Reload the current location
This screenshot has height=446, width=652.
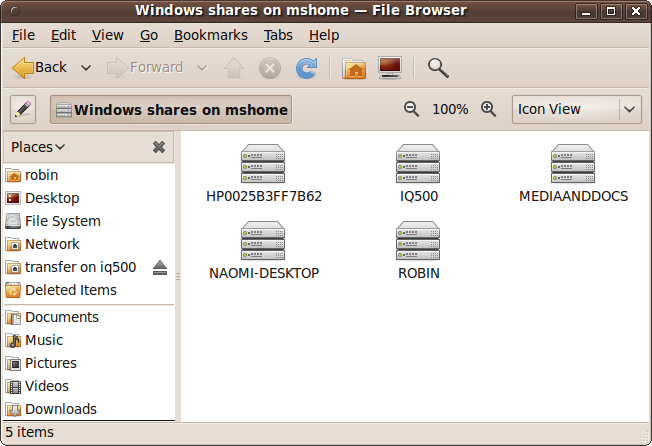point(306,68)
